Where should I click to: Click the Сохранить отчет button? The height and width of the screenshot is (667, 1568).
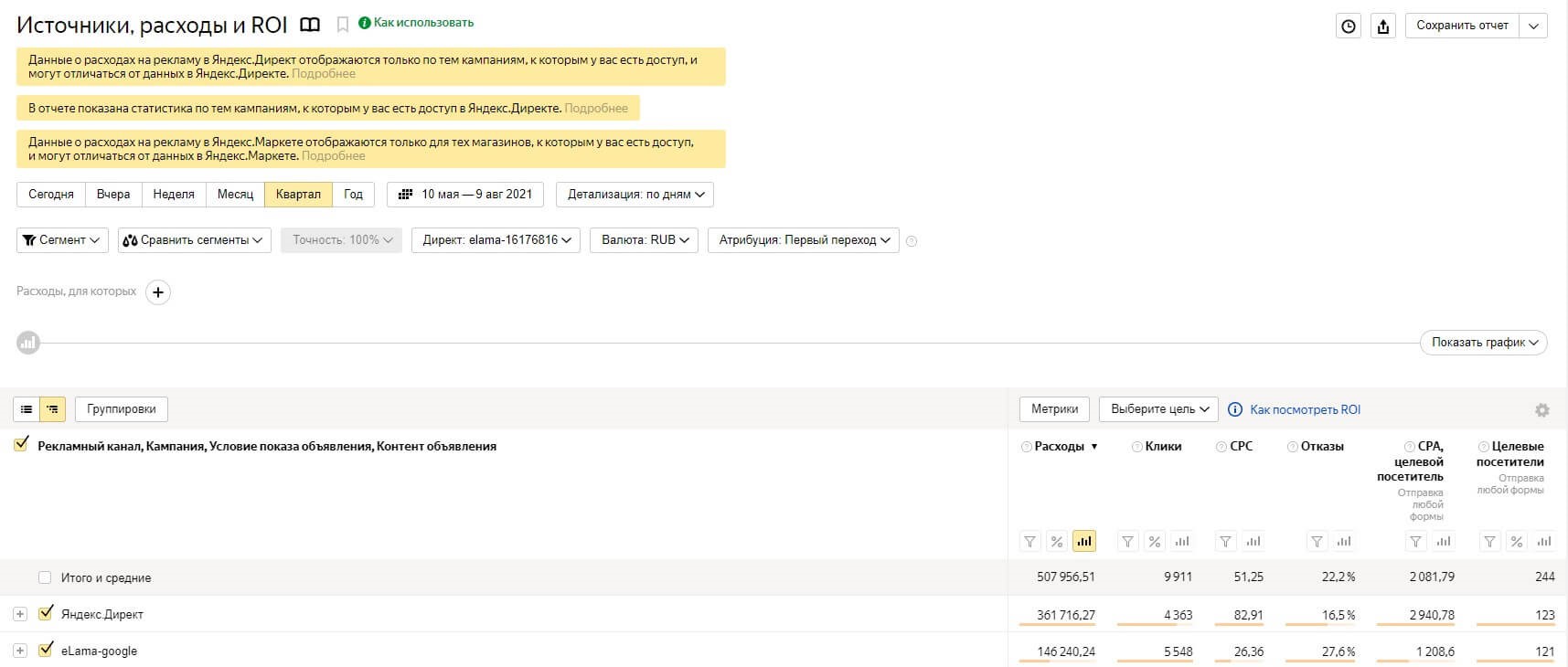click(1463, 26)
